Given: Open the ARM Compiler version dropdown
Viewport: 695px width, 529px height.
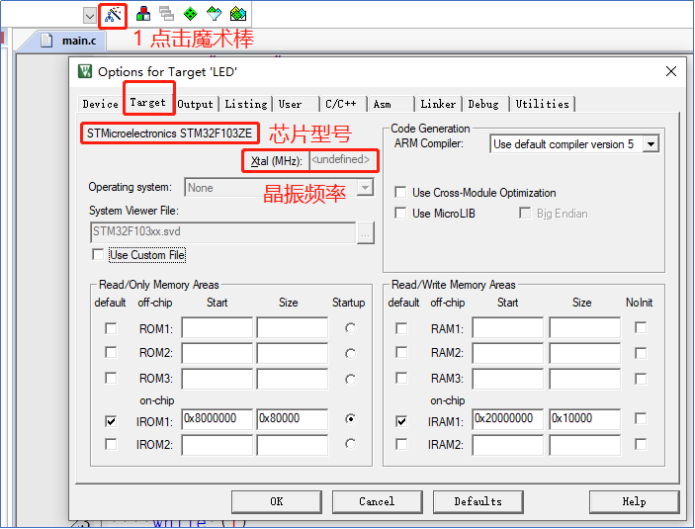Looking at the screenshot, I should (650, 144).
